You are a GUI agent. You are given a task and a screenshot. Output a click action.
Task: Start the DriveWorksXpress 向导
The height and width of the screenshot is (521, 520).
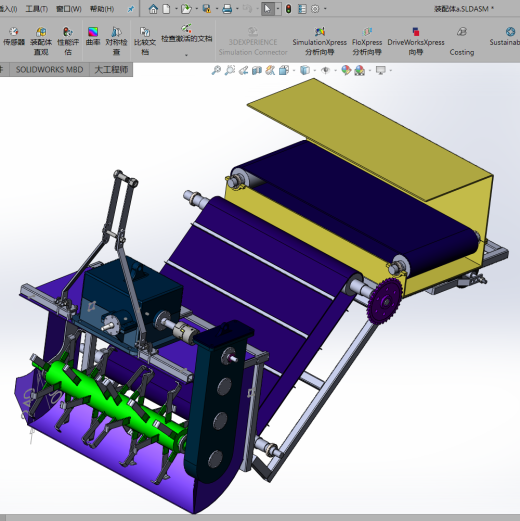coord(416,41)
